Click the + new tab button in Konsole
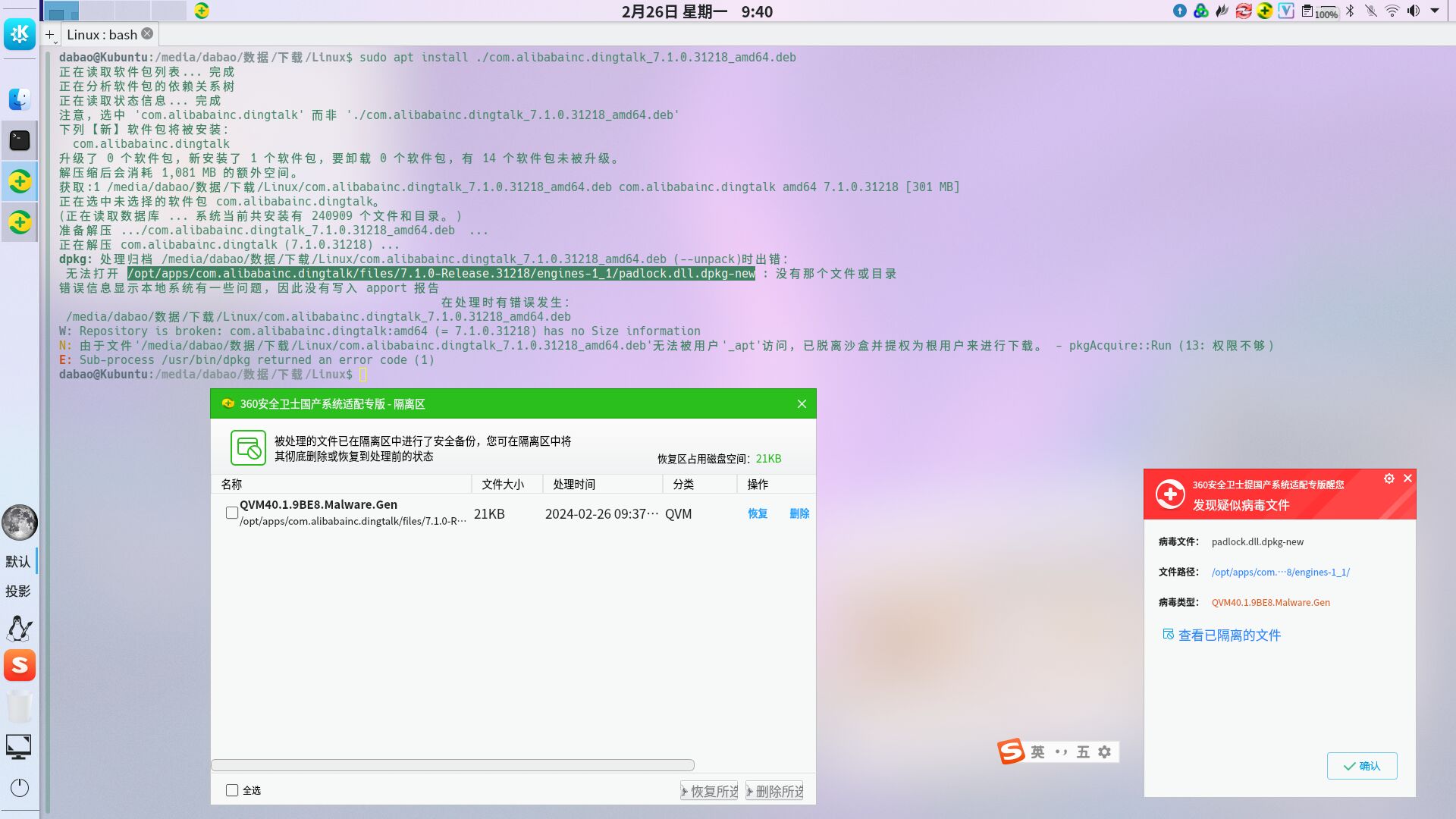The height and width of the screenshot is (819, 1456). point(49,34)
